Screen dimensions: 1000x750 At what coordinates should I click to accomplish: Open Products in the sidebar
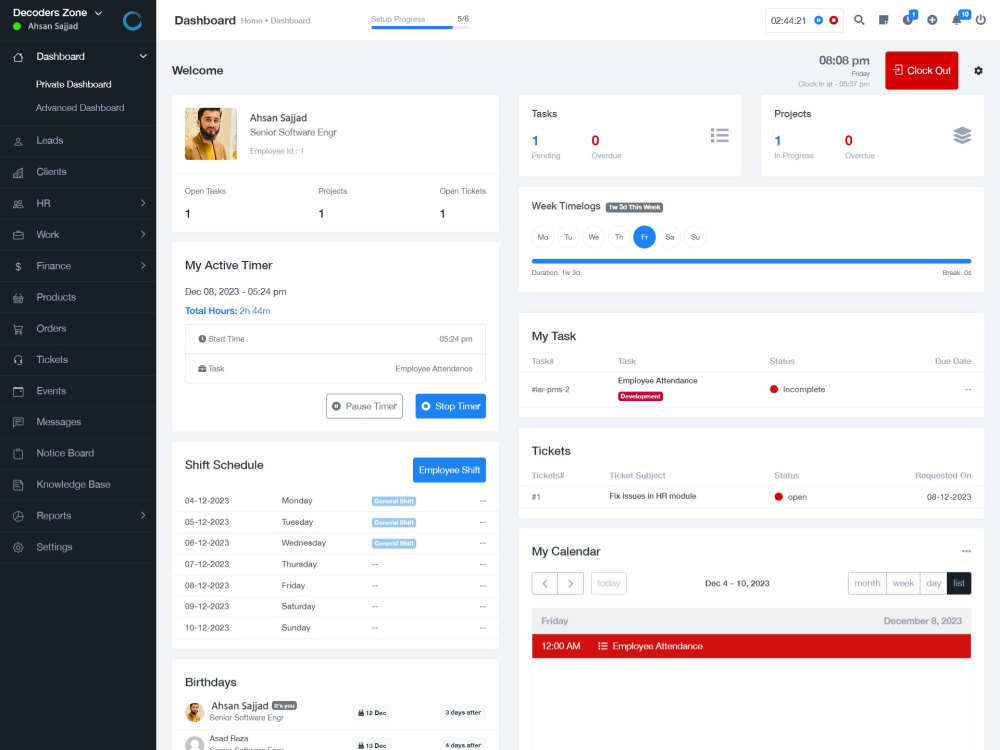[x=78, y=297]
